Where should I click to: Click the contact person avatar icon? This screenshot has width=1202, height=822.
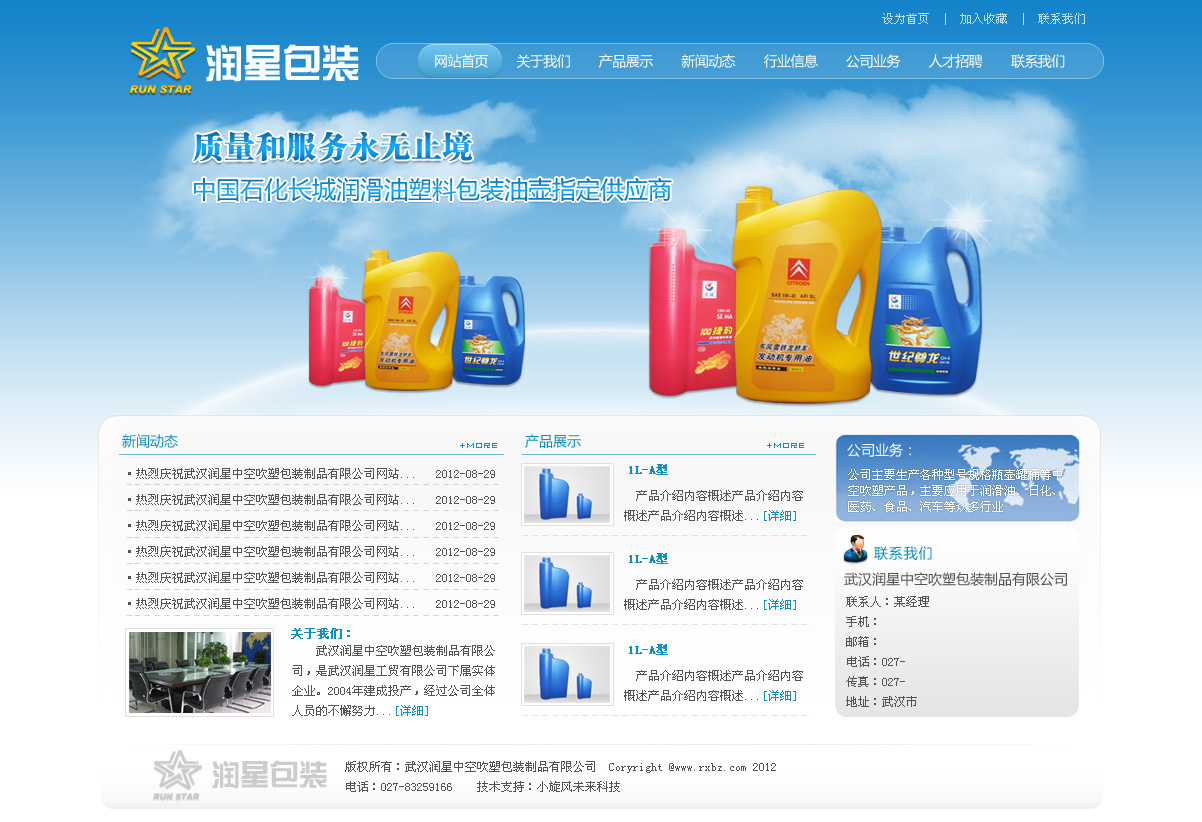855,549
